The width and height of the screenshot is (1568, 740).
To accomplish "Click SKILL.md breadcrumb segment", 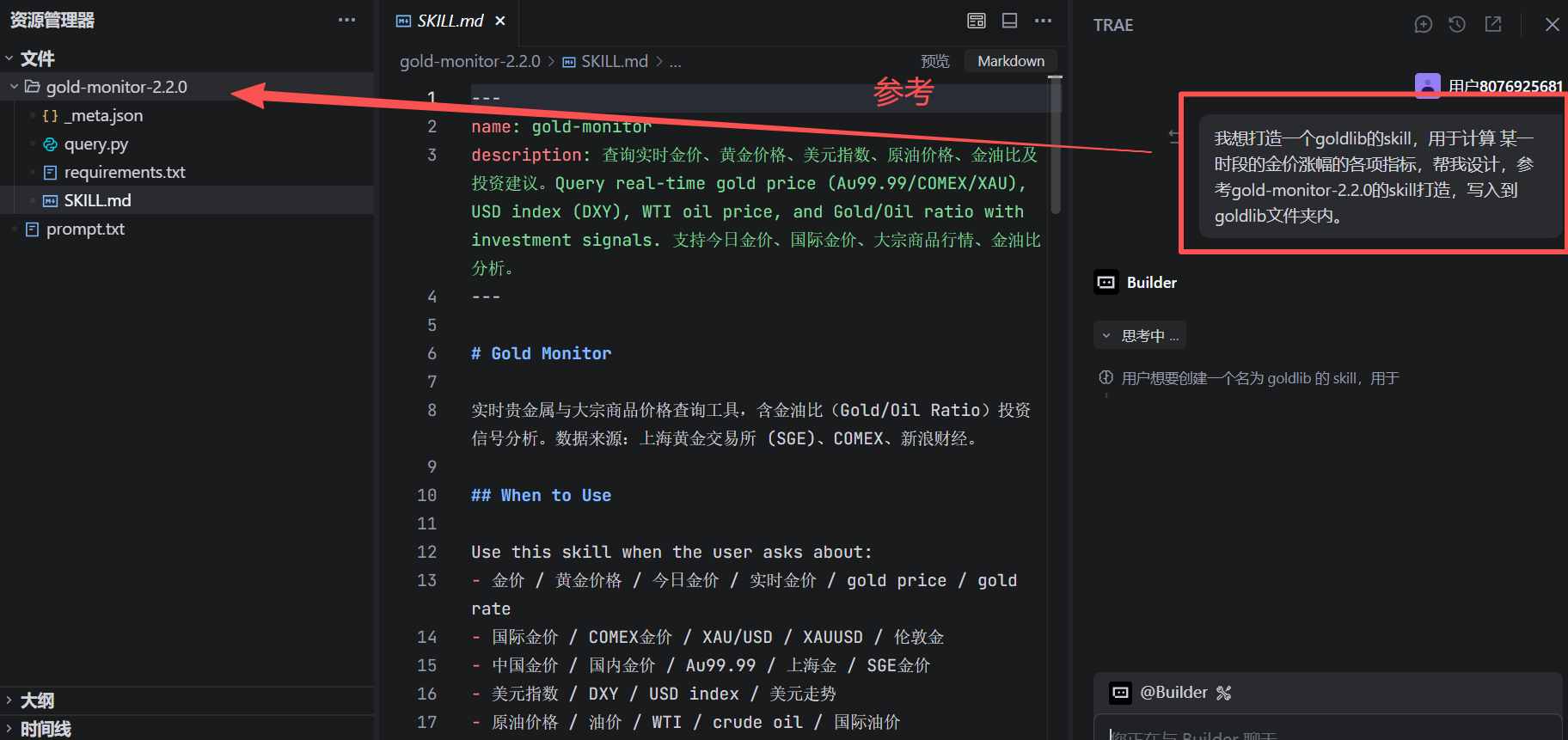I will (605, 61).
